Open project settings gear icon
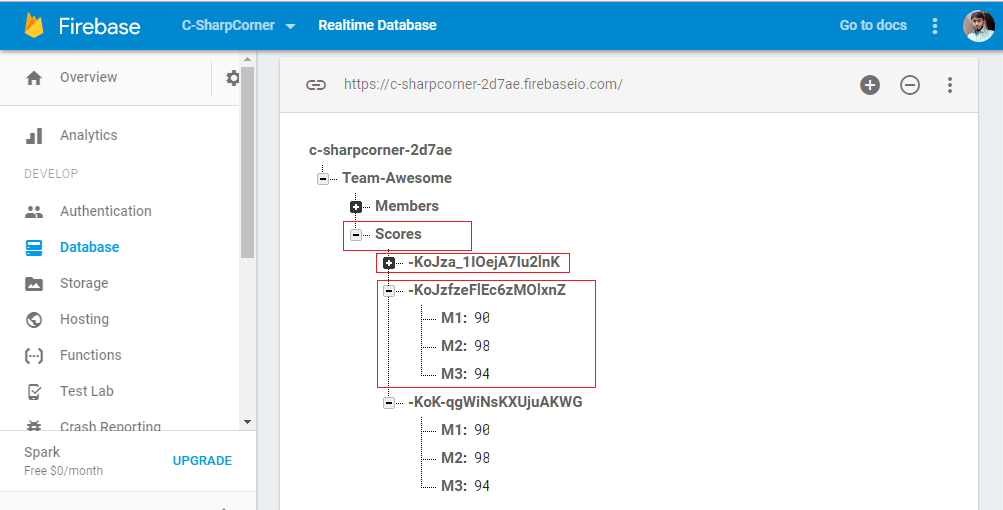This screenshot has height=510, width=1003. 233,78
